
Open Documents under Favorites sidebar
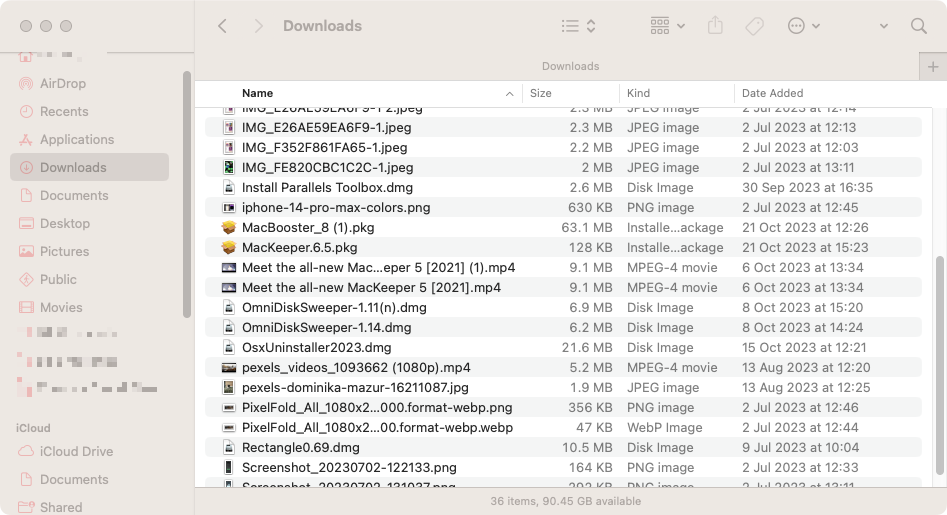pos(89,196)
